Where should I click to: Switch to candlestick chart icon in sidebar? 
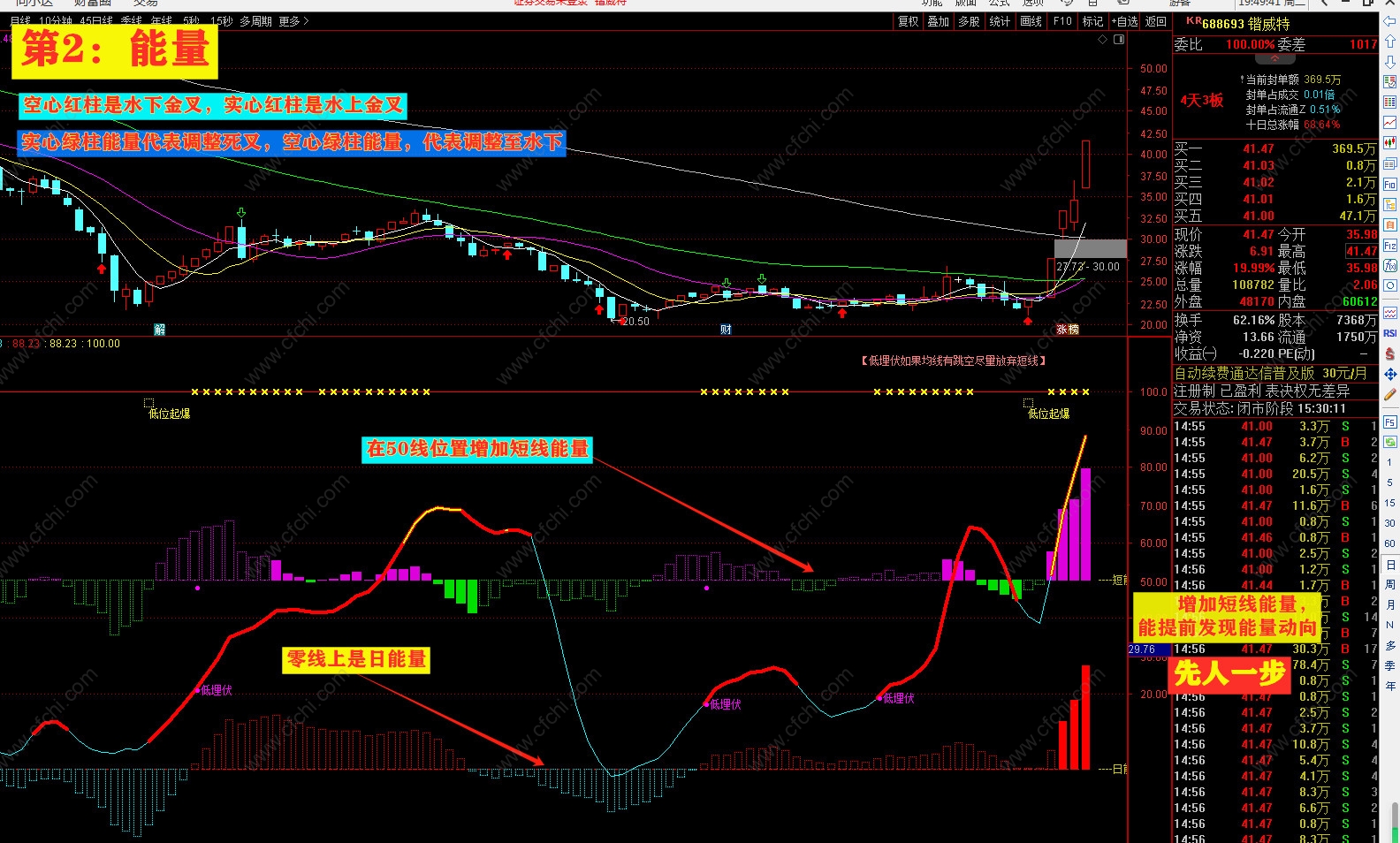(1389, 143)
